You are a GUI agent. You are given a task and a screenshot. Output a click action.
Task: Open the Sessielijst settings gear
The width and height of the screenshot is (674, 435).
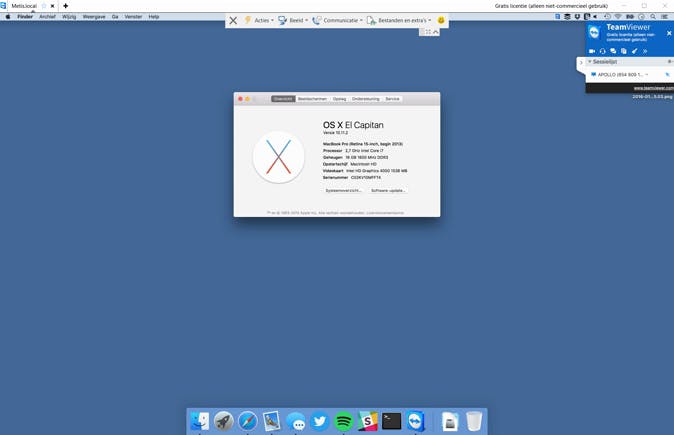(670, 62)
